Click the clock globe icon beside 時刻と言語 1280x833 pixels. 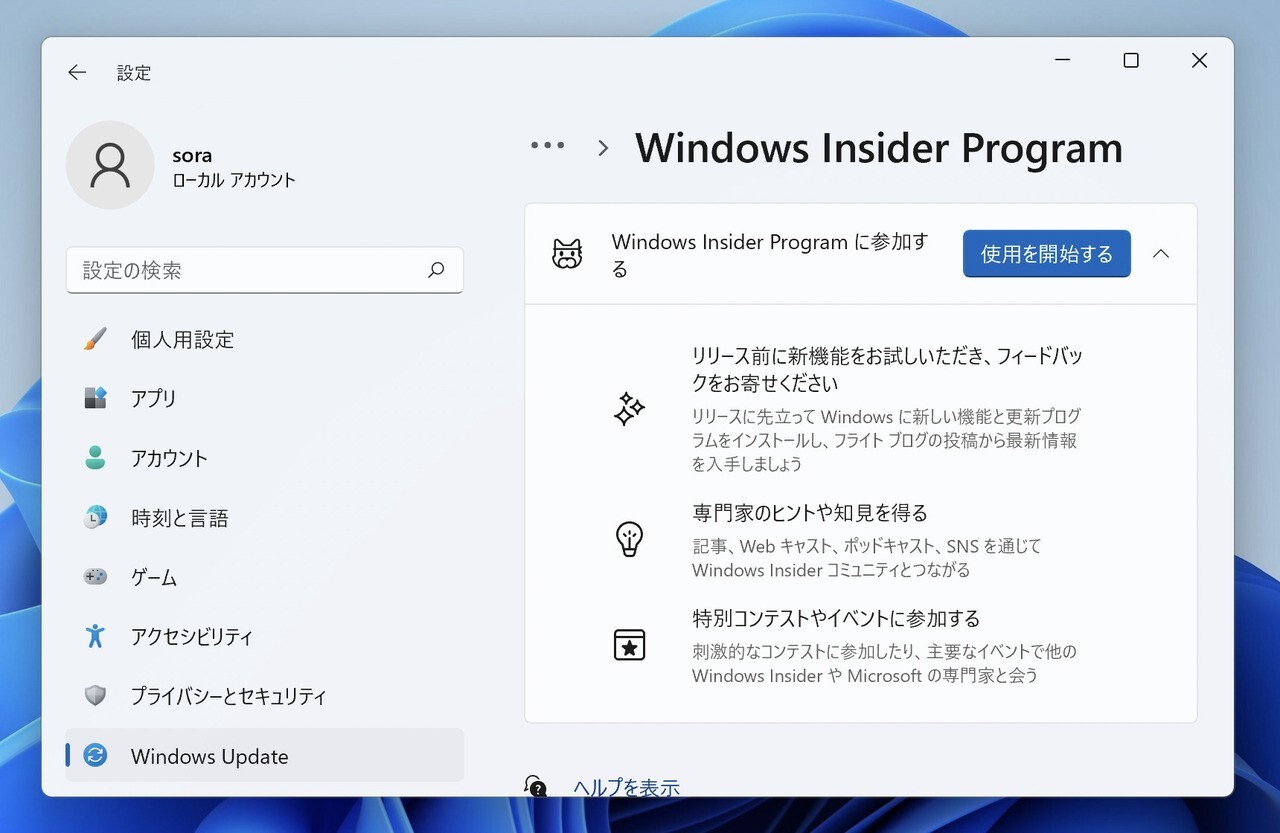tap(95, 517)
